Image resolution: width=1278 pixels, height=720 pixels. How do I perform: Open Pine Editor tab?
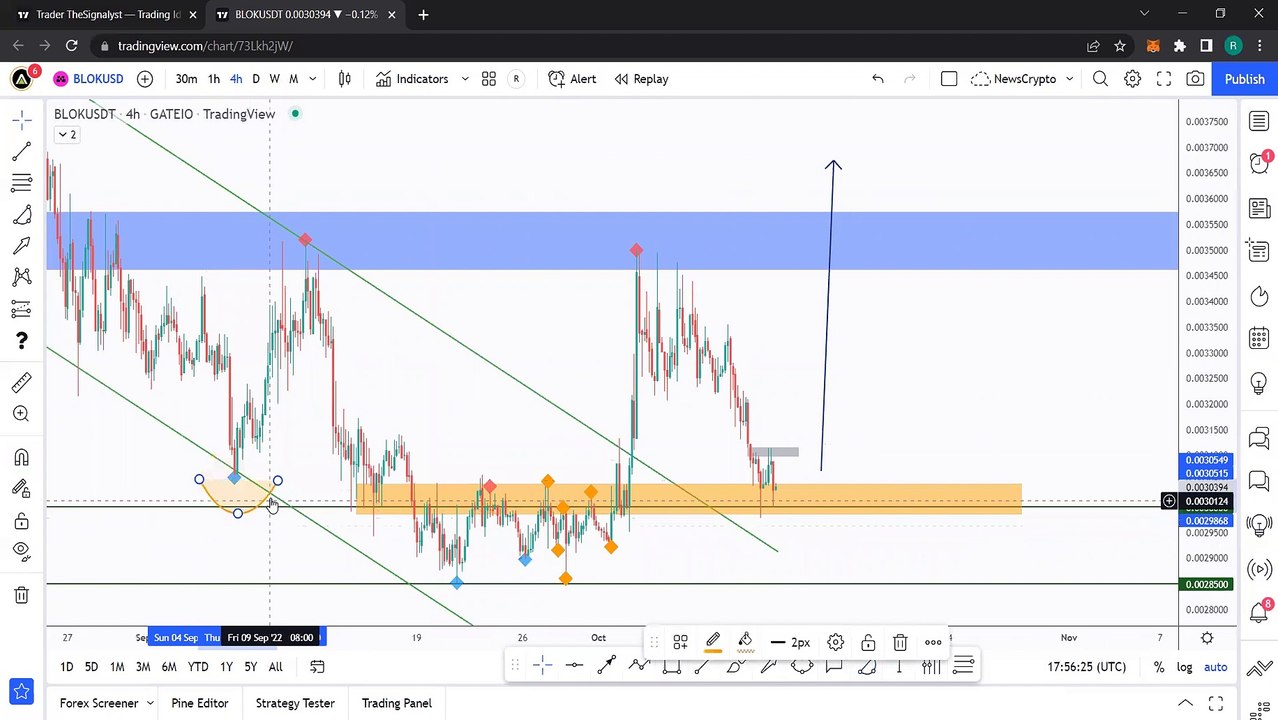[200, 703]
